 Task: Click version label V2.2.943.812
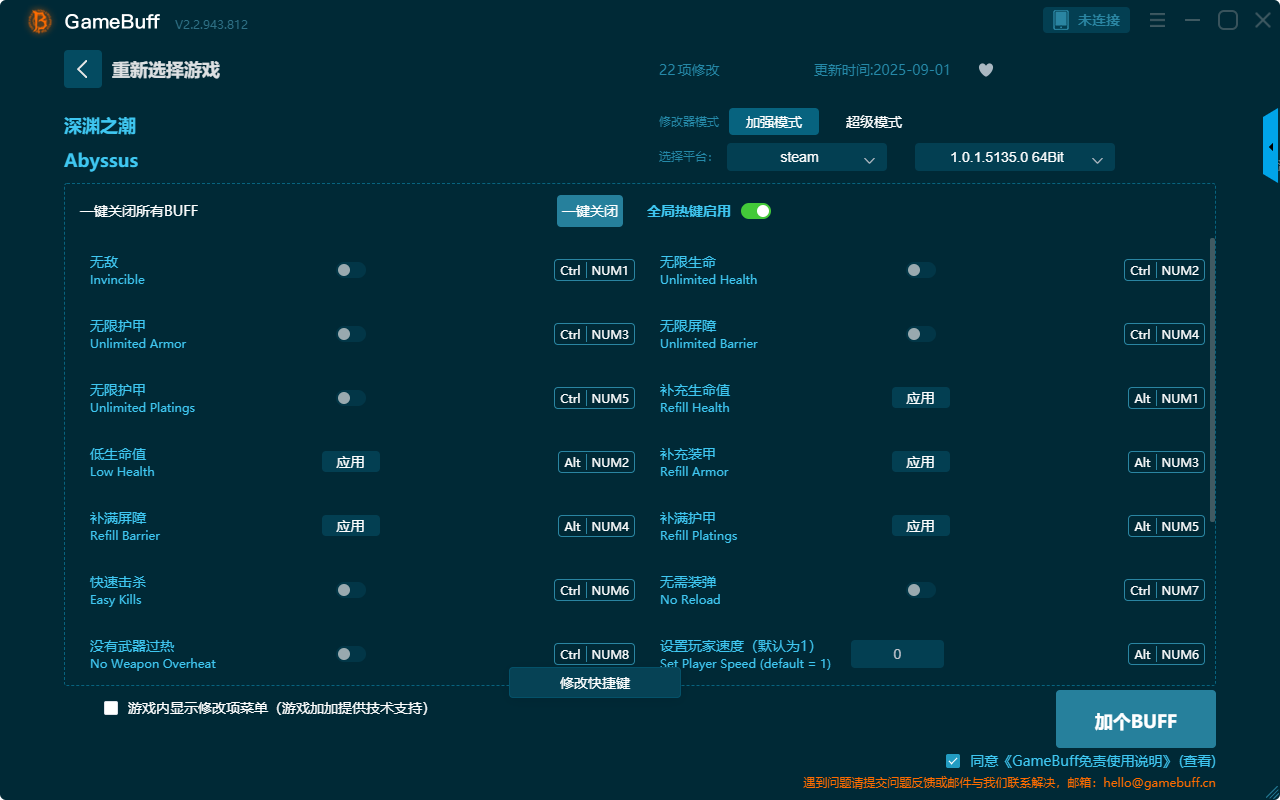click(211, 24)
